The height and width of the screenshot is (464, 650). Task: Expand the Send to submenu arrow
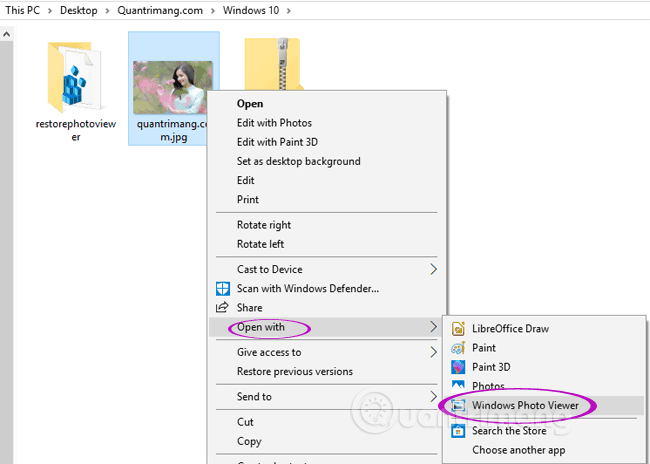pos(433,396)
